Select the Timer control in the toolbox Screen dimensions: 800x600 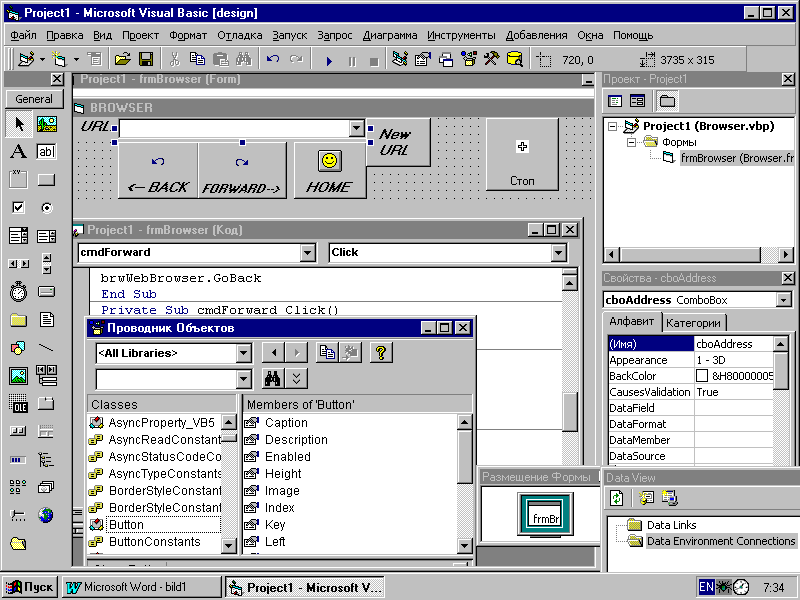pos(18,292)
